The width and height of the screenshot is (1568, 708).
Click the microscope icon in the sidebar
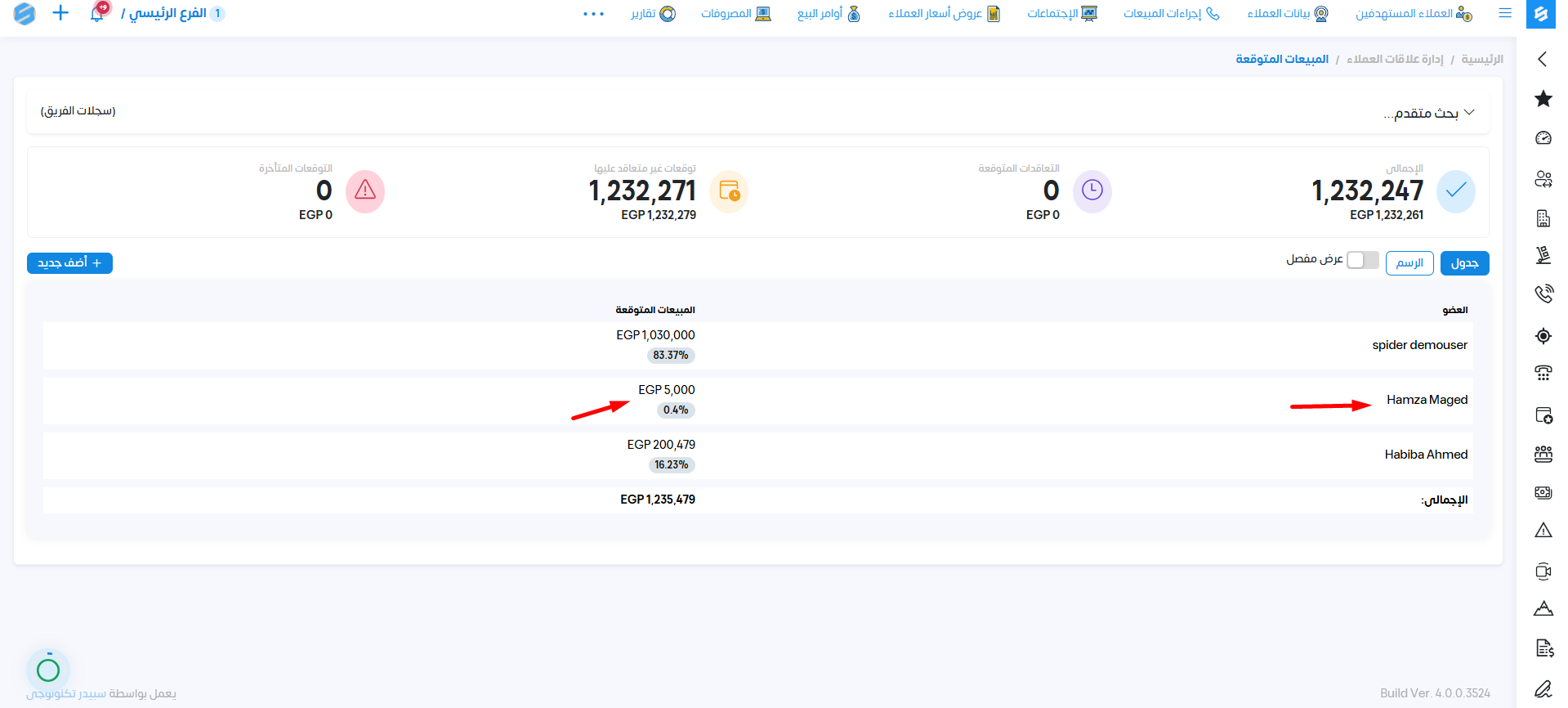click(x=1543, y=256)
